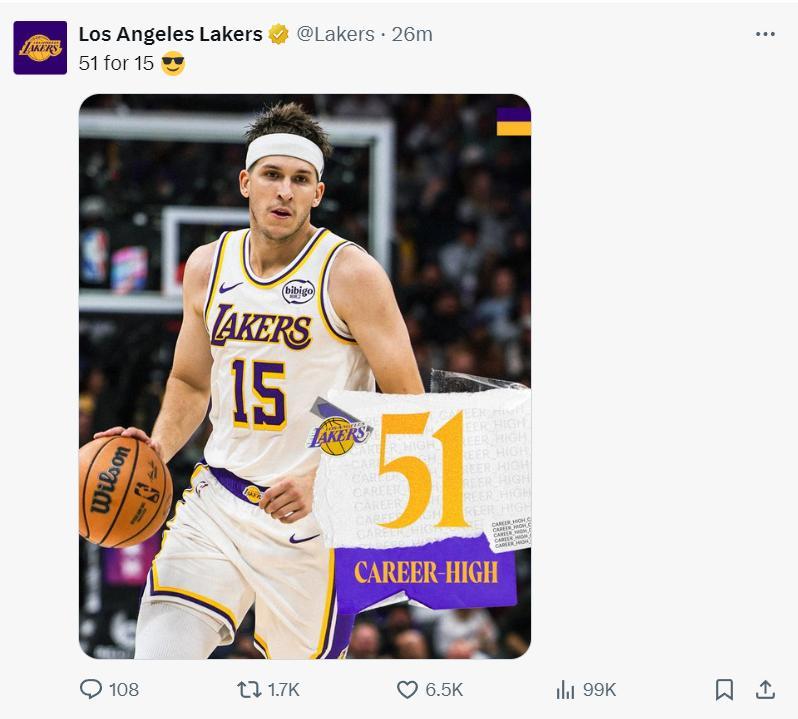Open view analytics bar chart icon
The image size is (798, 719).
tap(565, 689)
